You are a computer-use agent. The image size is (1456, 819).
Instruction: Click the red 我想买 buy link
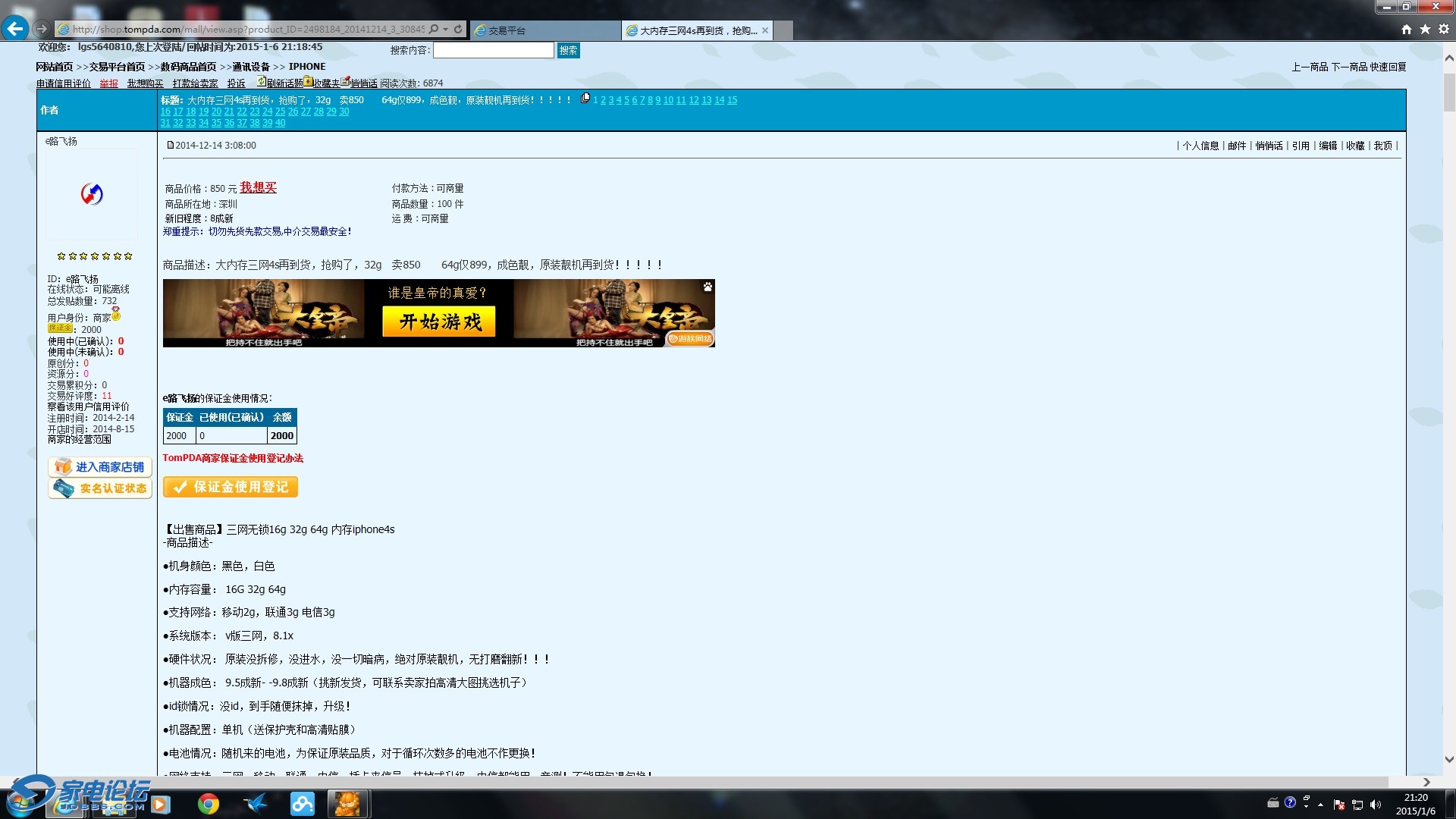click(258, 187)
